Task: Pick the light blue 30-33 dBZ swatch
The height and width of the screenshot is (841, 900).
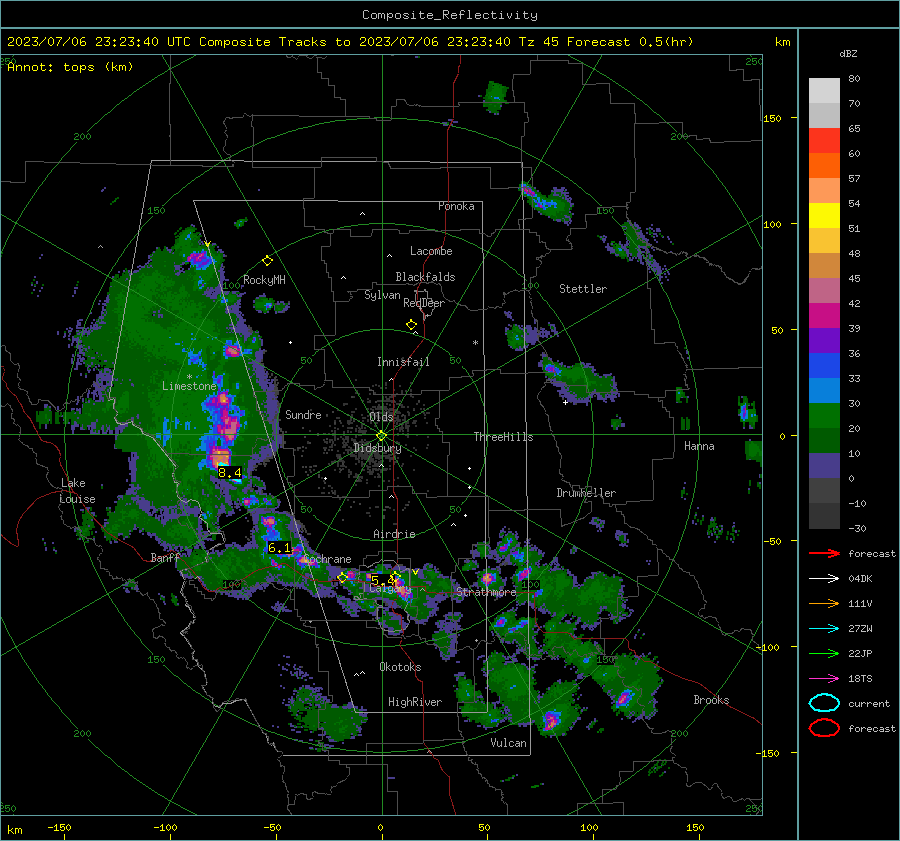Action: click(824, 390)
